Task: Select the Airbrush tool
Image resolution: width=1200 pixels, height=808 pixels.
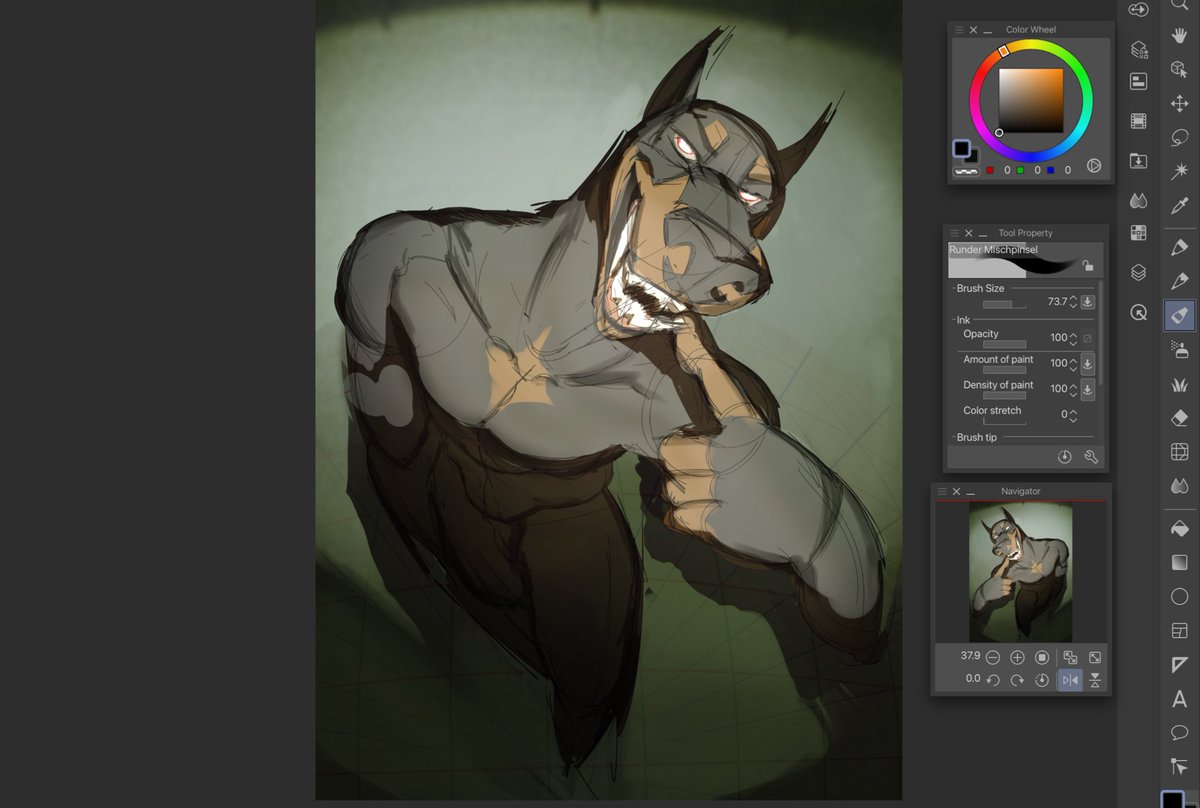Action: pos(1179,349)
